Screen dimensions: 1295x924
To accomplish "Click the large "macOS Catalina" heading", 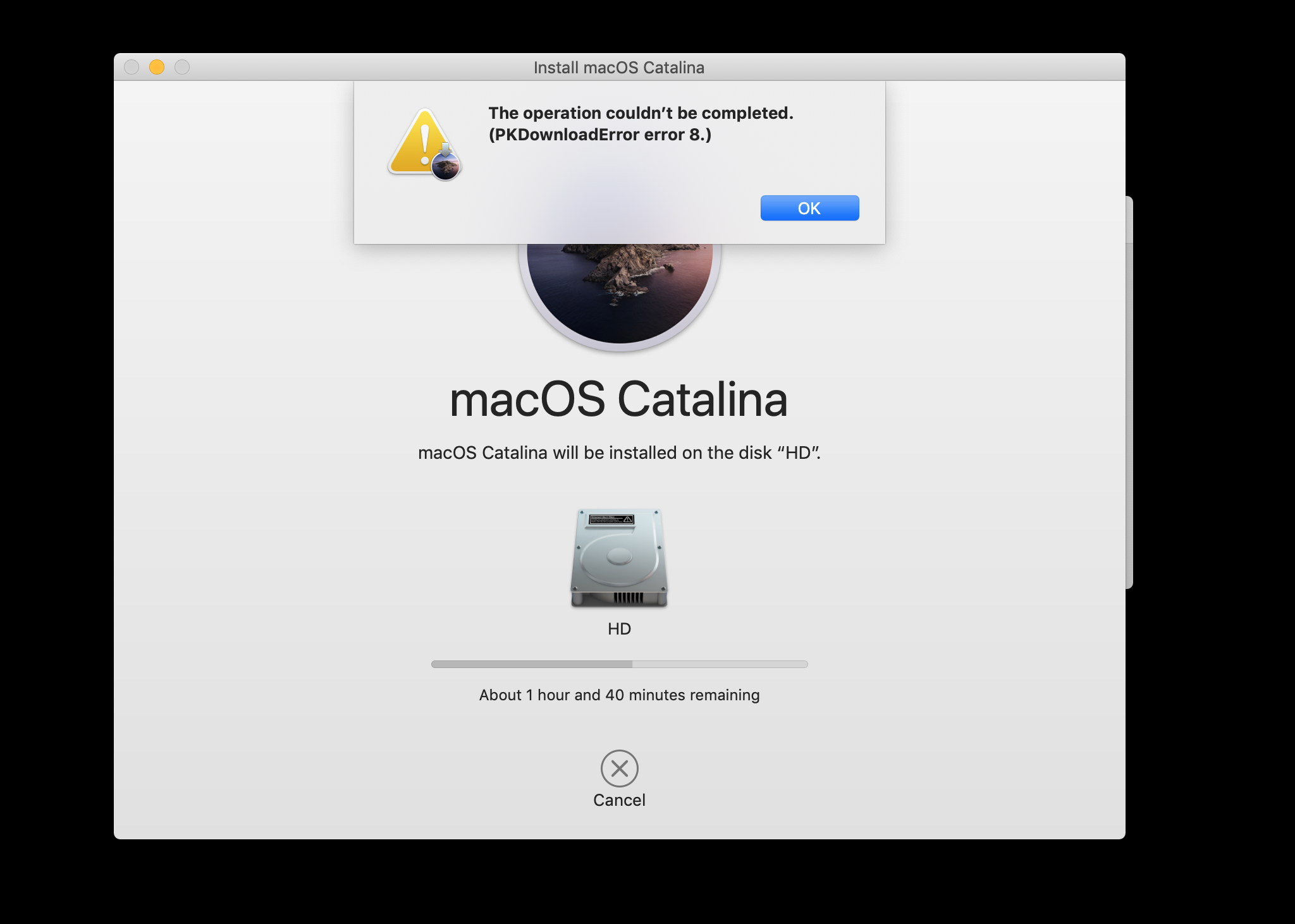I will 618,399.
